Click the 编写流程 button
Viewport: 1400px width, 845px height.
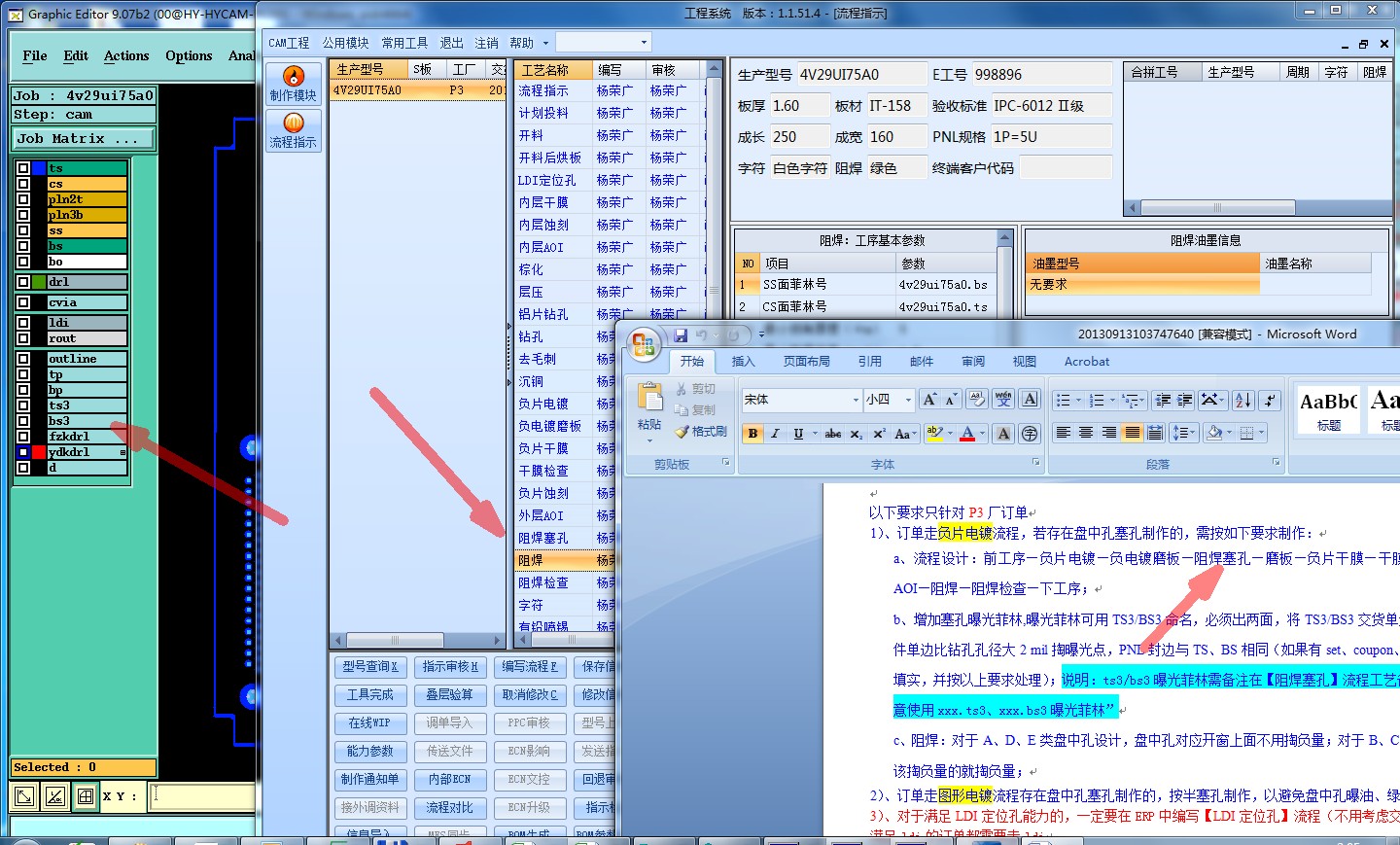click(530, 666)
